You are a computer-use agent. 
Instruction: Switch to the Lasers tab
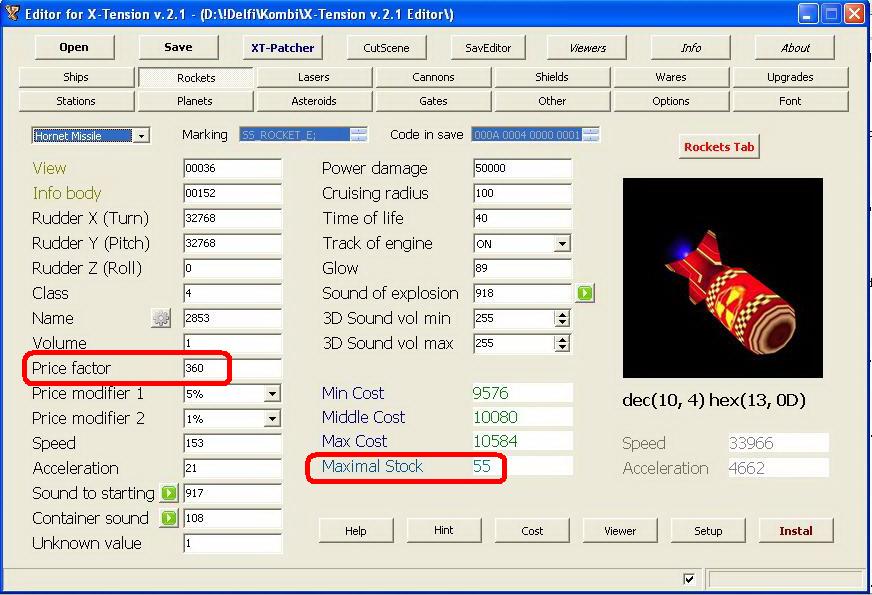tap(313, 77)
